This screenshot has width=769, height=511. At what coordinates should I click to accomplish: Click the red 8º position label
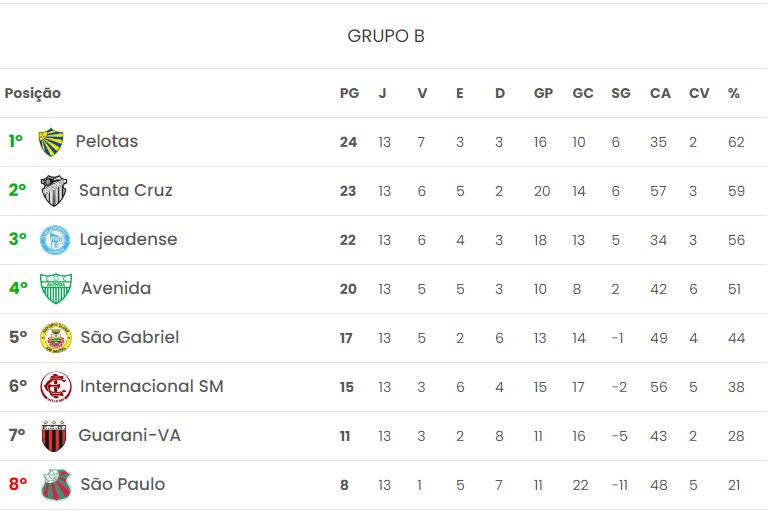coord(18,485)
